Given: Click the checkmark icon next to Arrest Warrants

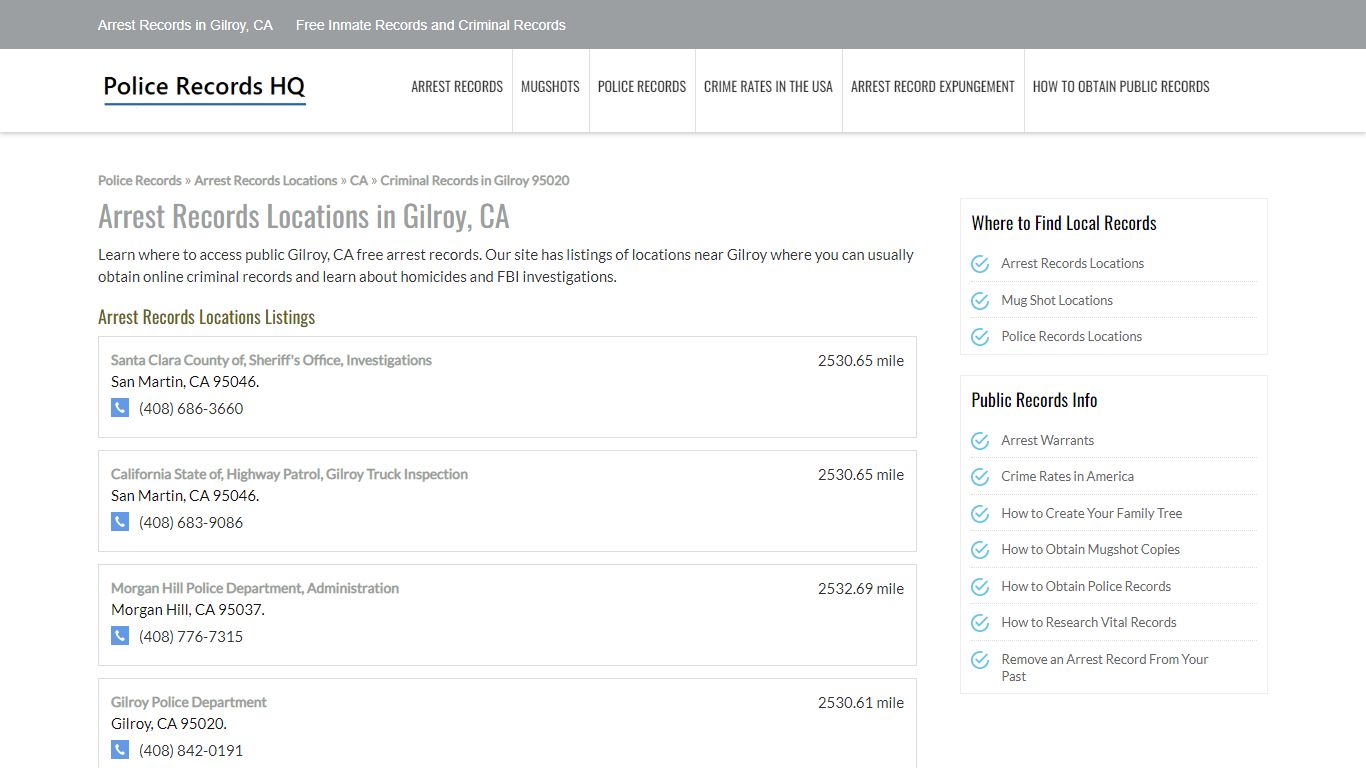Looking at the screenshot, I should pyautogui.click(x=980, y=441).
